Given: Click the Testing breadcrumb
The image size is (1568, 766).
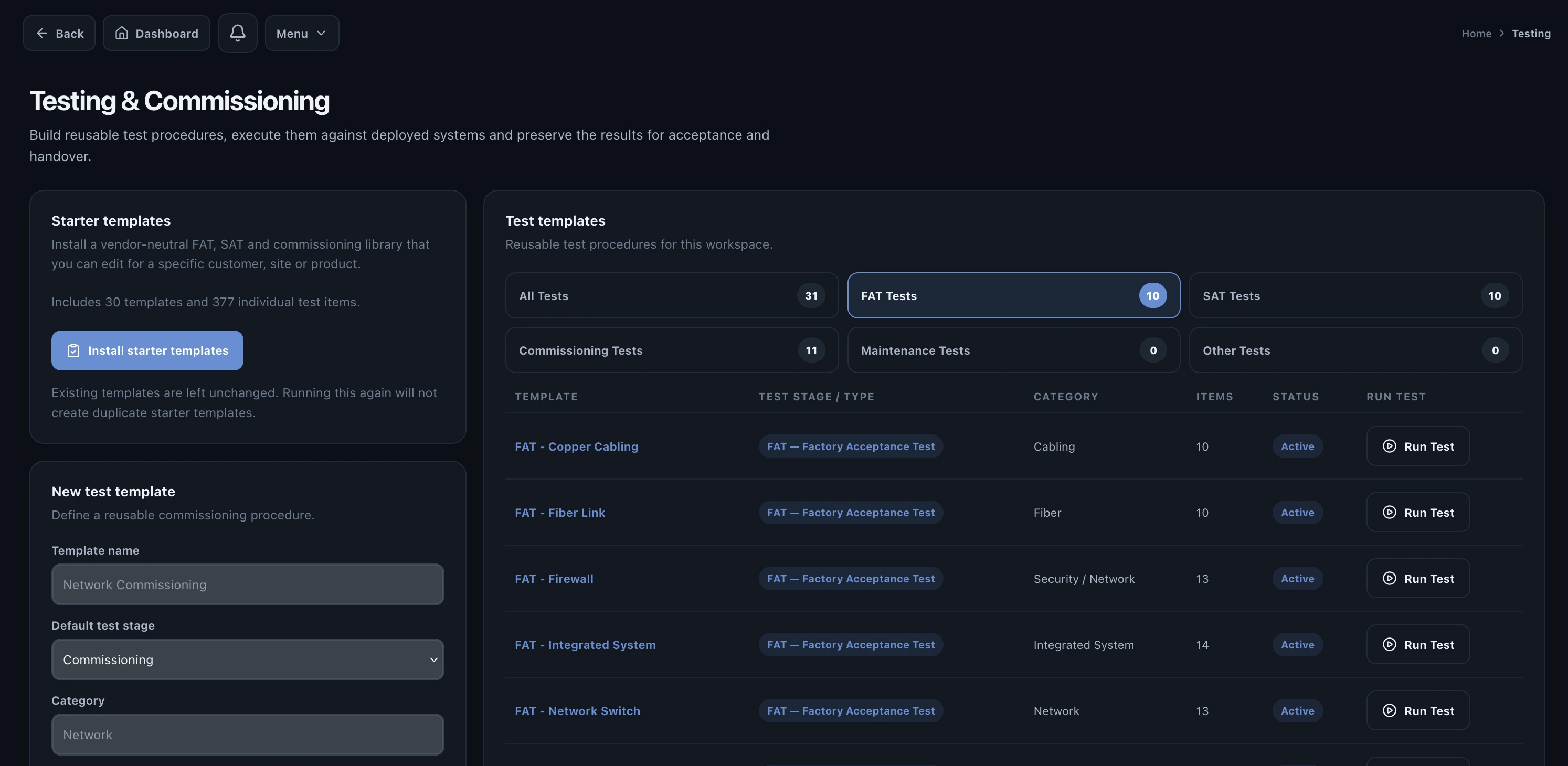Looking at the screenshot, I should coord(1531,34).
